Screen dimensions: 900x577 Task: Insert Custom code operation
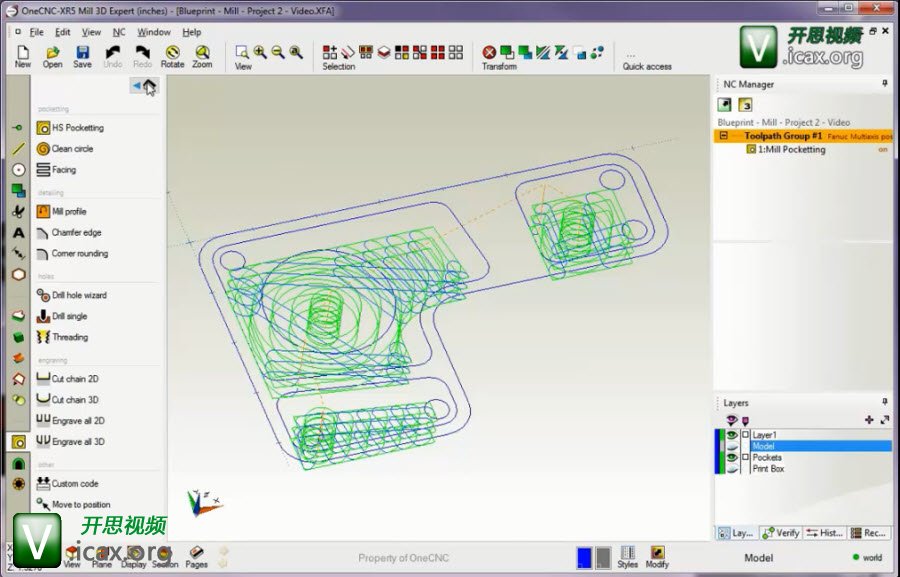click(68, 483)
